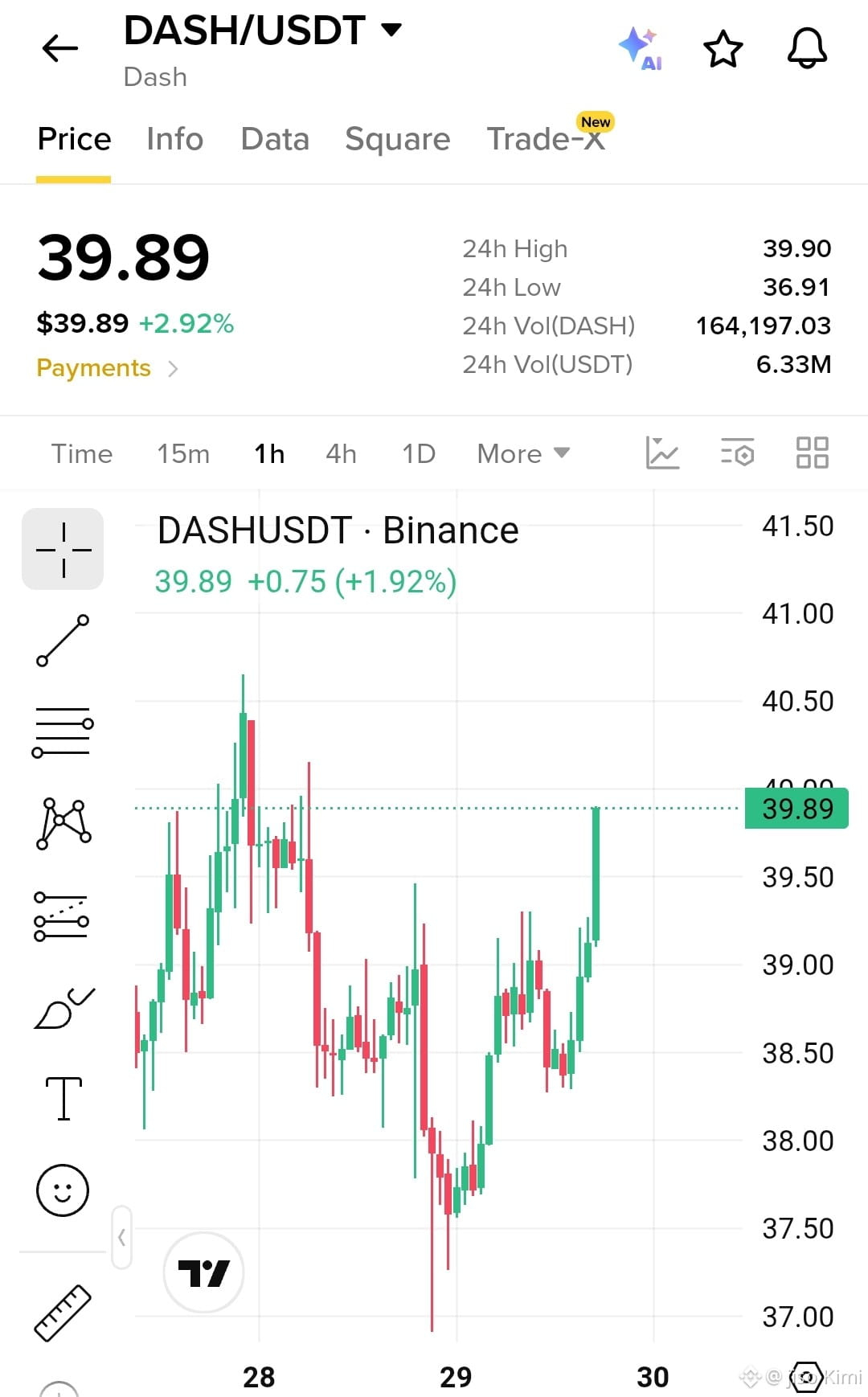Tap the 24h Vol(DASH) value 164,197.03
The width and height of the screenshot is (868, 1397).
coord(763,326)
